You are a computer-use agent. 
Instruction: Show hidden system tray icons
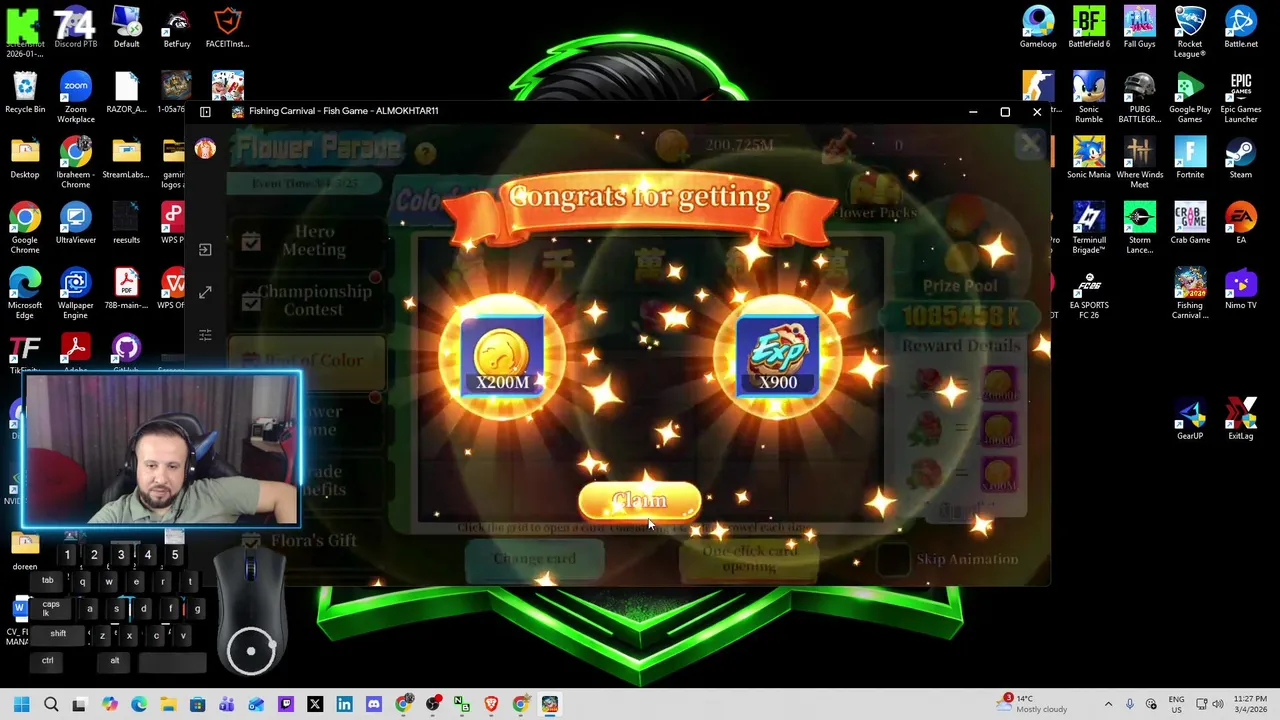click(1108, 704)
